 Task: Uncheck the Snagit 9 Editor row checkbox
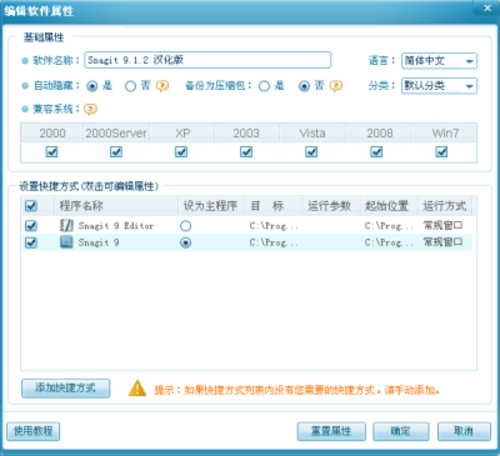click(31, 226)
